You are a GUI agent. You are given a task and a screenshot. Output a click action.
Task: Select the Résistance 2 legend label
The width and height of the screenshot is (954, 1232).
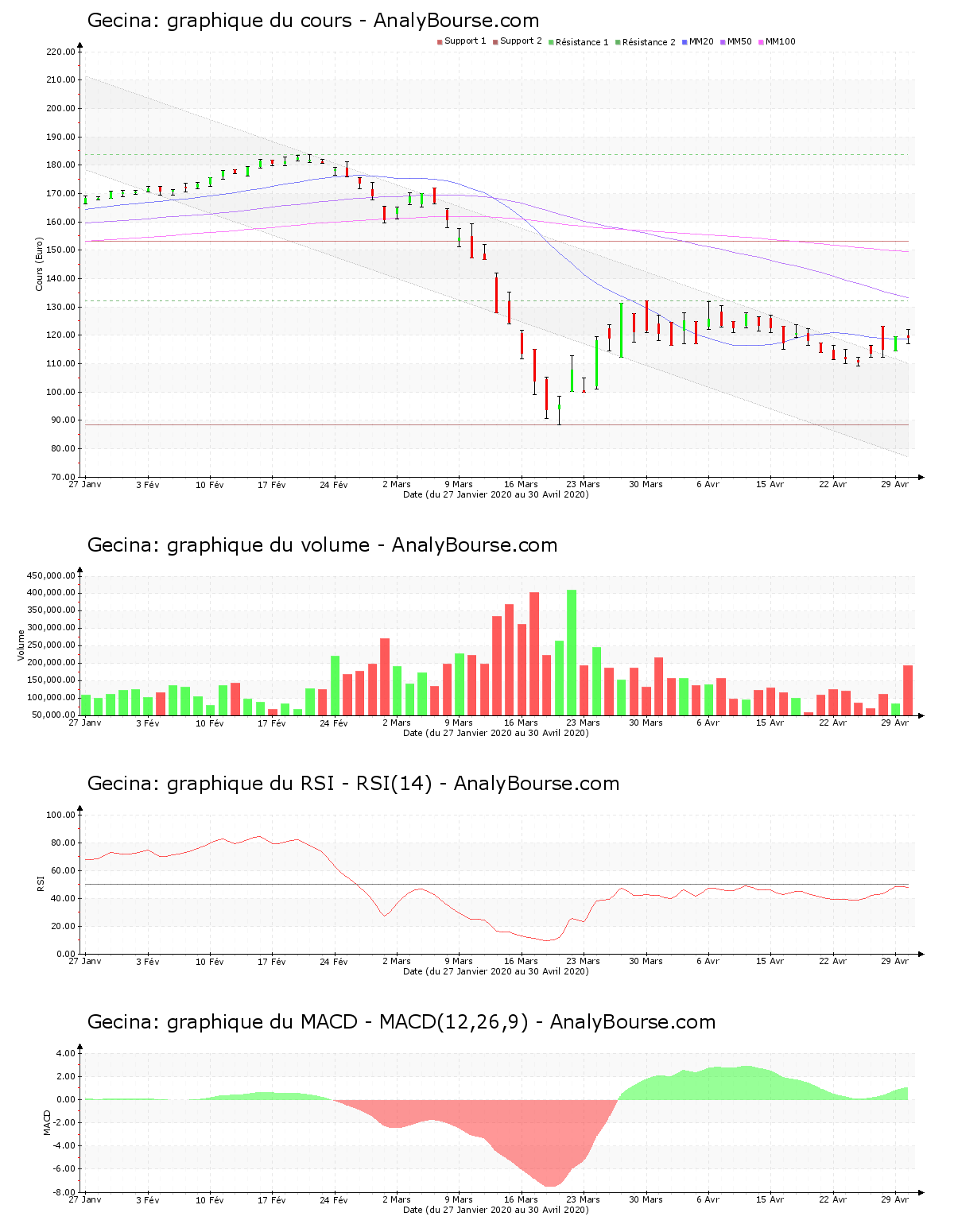[649, 42]
